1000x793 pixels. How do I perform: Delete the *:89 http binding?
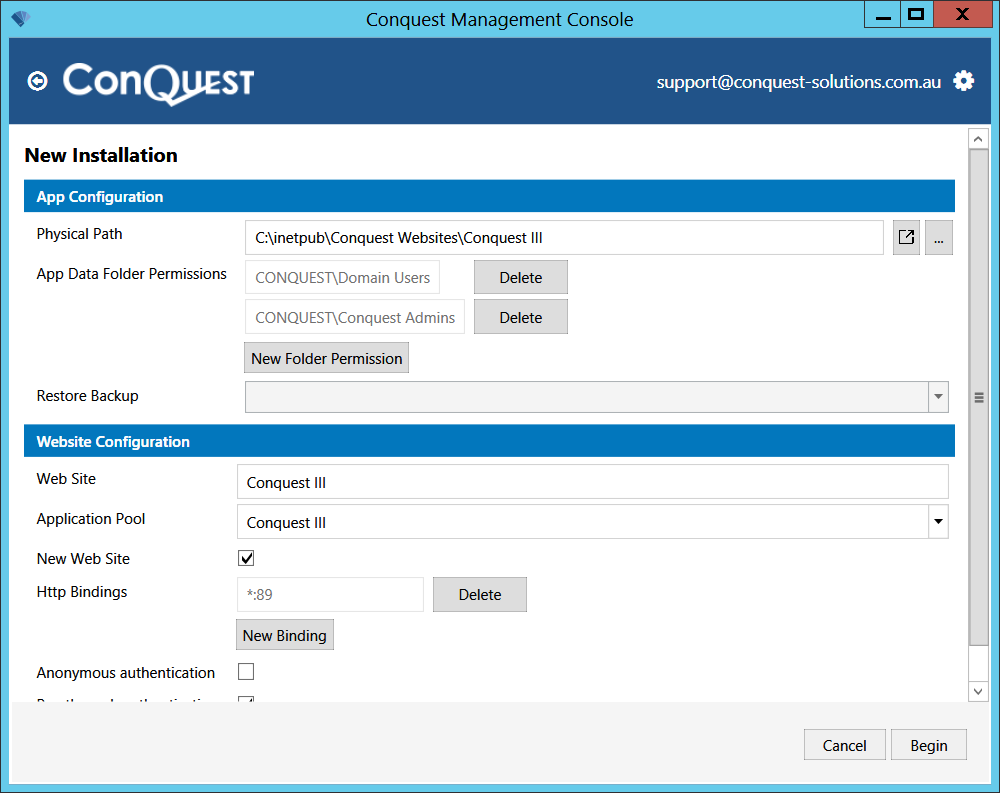(x=480, y=595)
